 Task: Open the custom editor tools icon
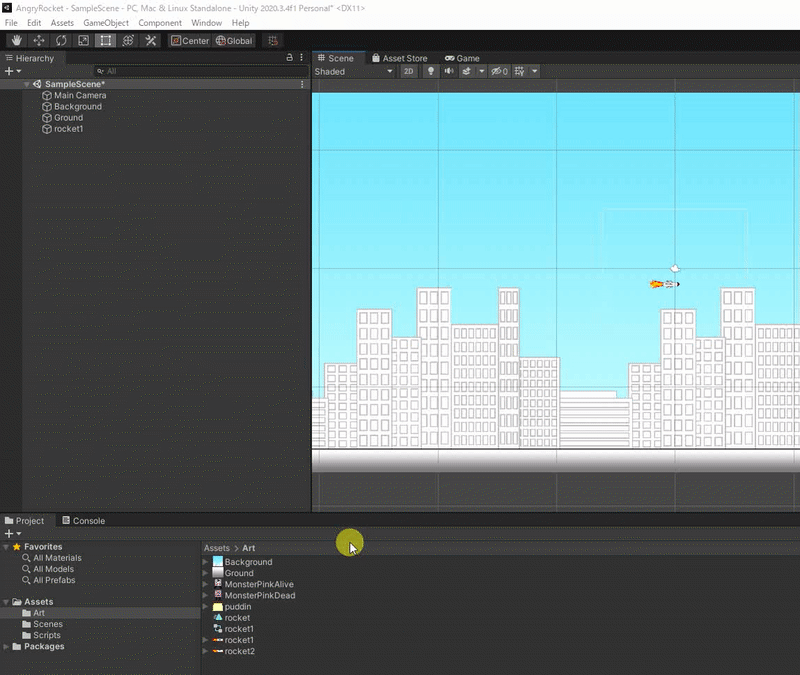click(x=150, y=41)
